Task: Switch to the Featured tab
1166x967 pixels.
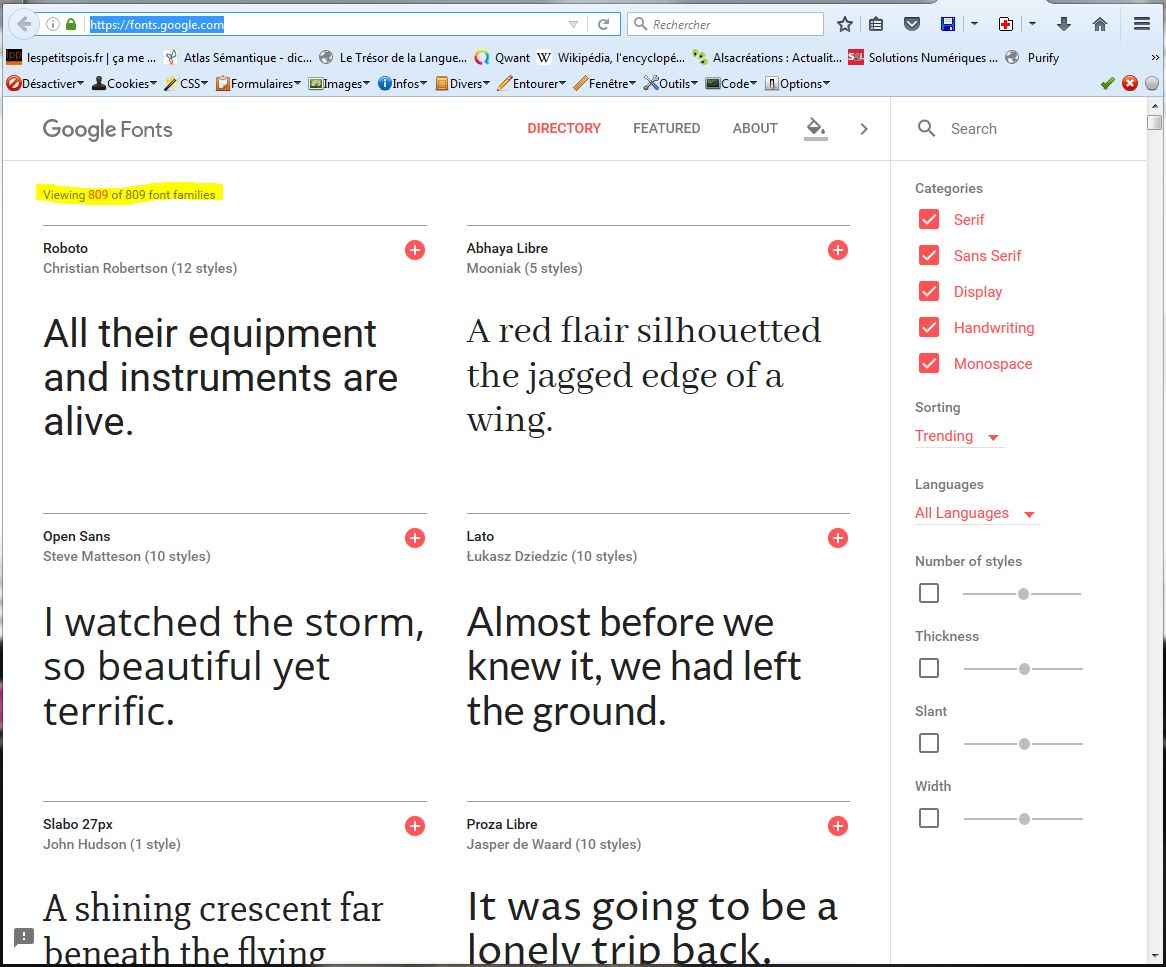Action: (x=666, y=128)
